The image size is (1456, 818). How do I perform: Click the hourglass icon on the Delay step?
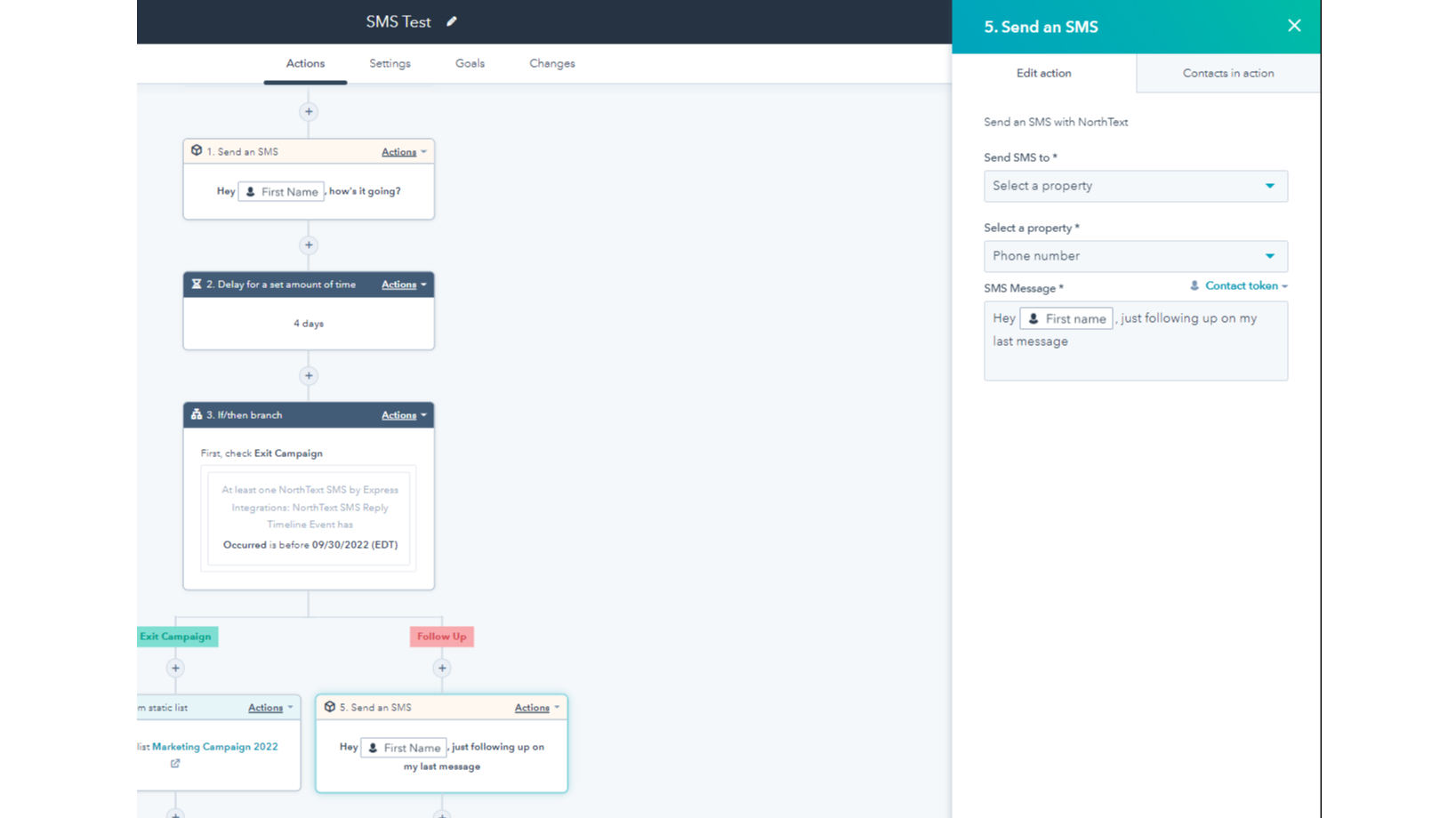[197, 284]
